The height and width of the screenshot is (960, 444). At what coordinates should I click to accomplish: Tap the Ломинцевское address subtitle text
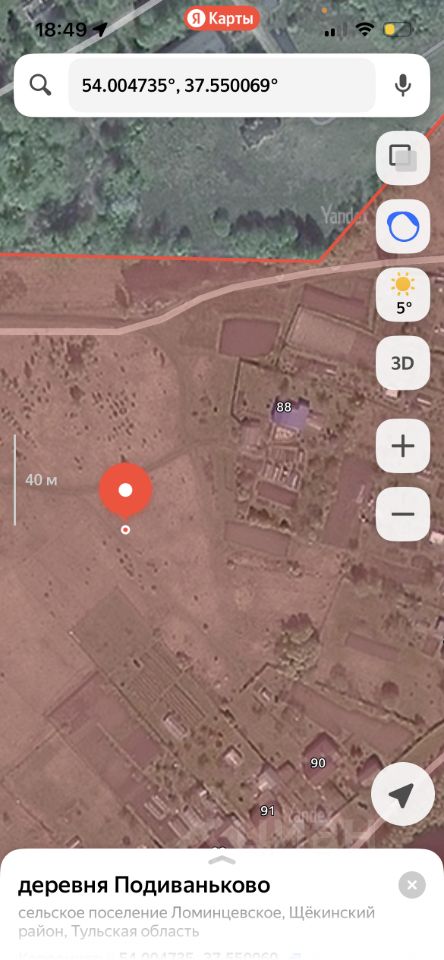tap(196, 922)
